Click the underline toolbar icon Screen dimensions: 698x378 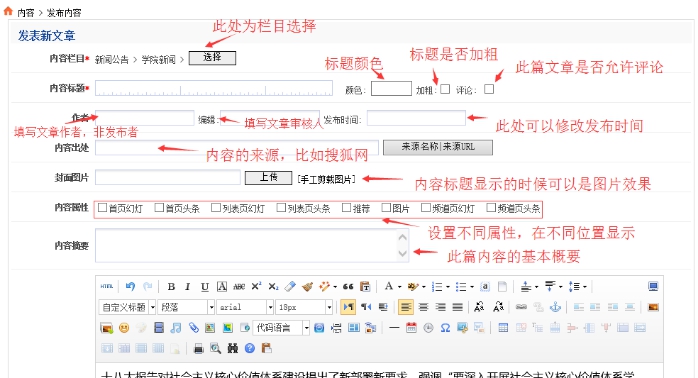205,287
